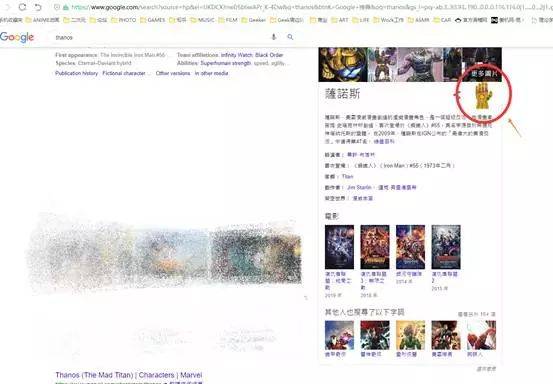553x384 pixels.
Task: Click the magnifier search icon
Action: click(290, 37)
